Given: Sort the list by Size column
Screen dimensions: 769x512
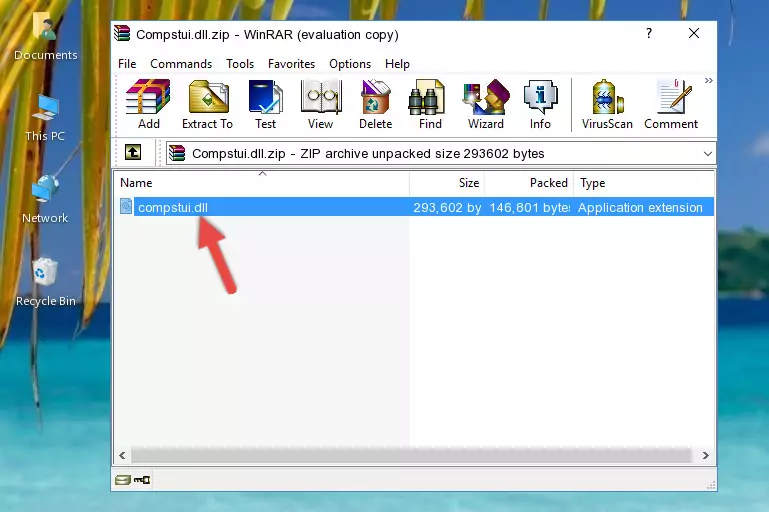Looking at the screenshot, I should (447, 183).
